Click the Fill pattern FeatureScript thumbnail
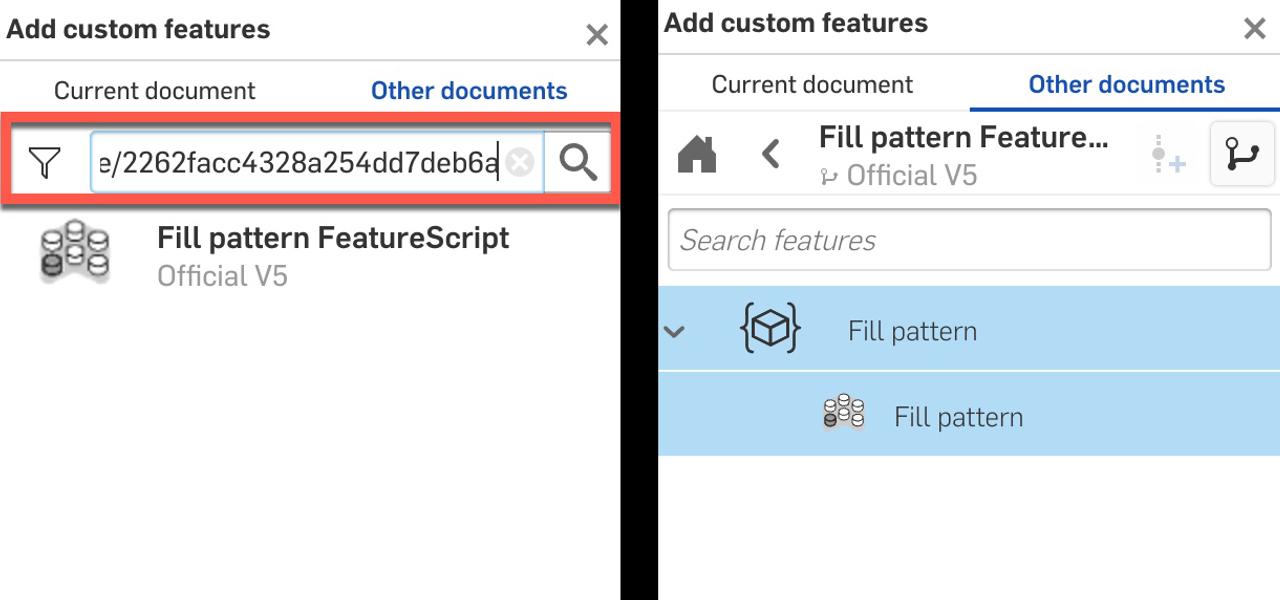Screen dimensions: 1280x600 (74, 251)
